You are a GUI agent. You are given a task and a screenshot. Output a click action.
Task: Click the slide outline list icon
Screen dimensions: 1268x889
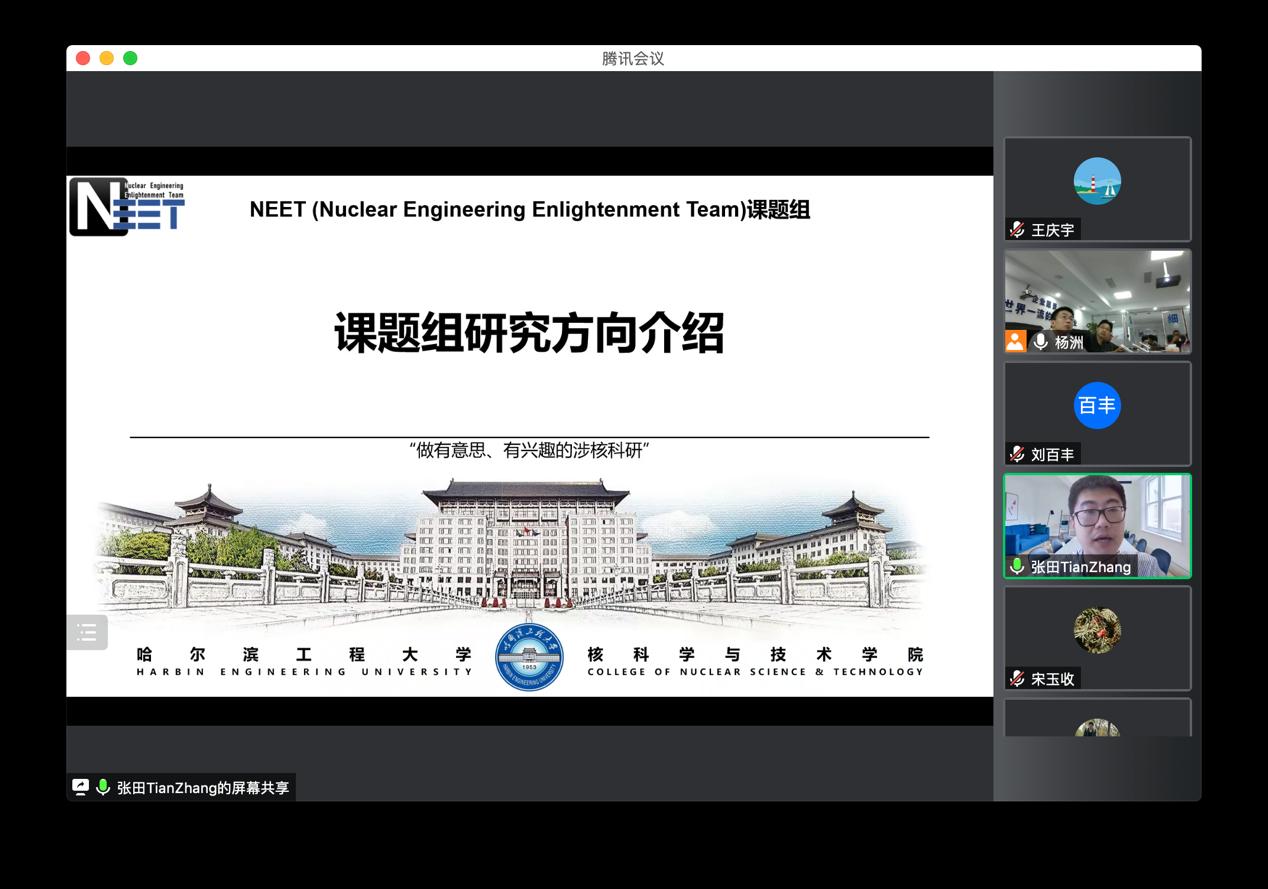pos(87,632)
